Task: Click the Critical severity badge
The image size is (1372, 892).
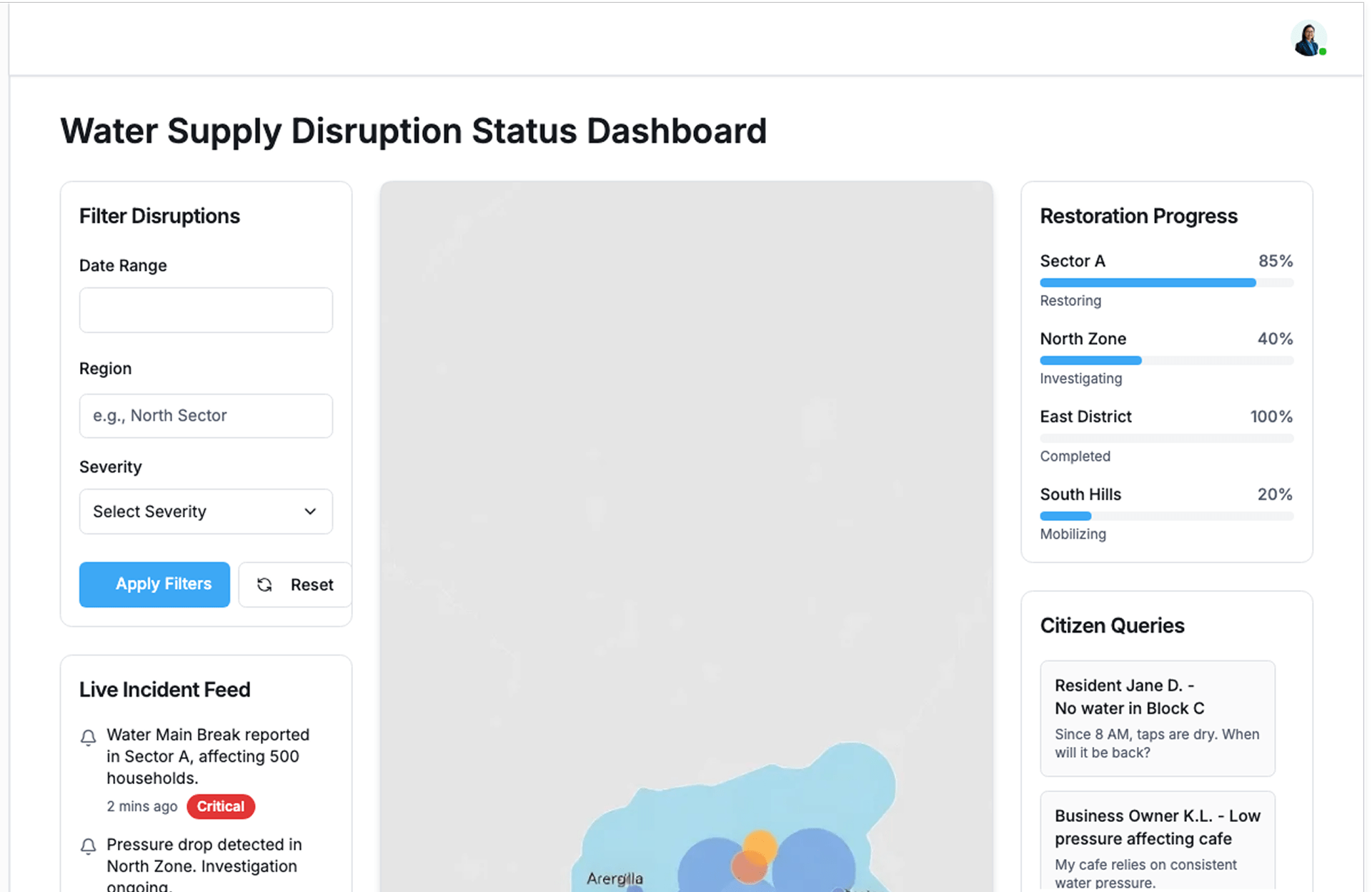Action: tap(220, 806)
